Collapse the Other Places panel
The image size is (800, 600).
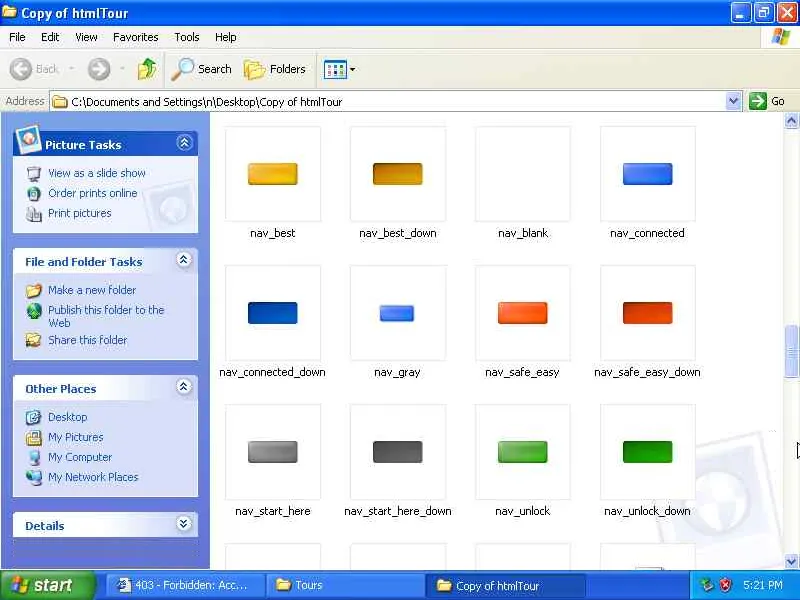(x=184, y=387)
